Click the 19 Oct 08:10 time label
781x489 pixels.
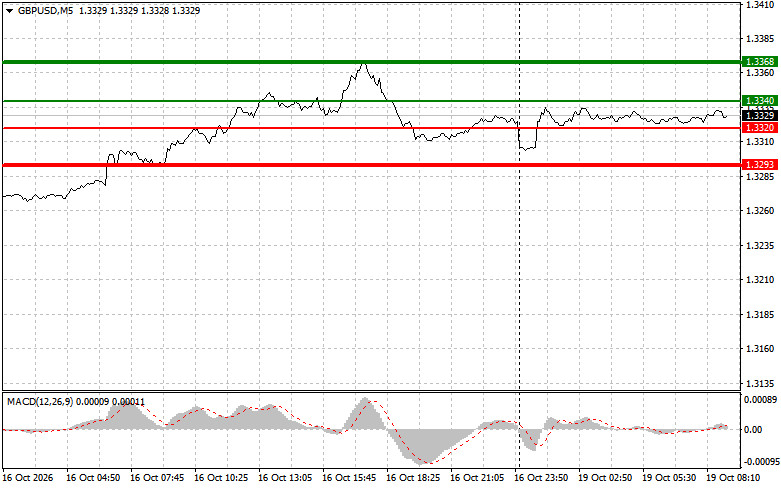733,478
